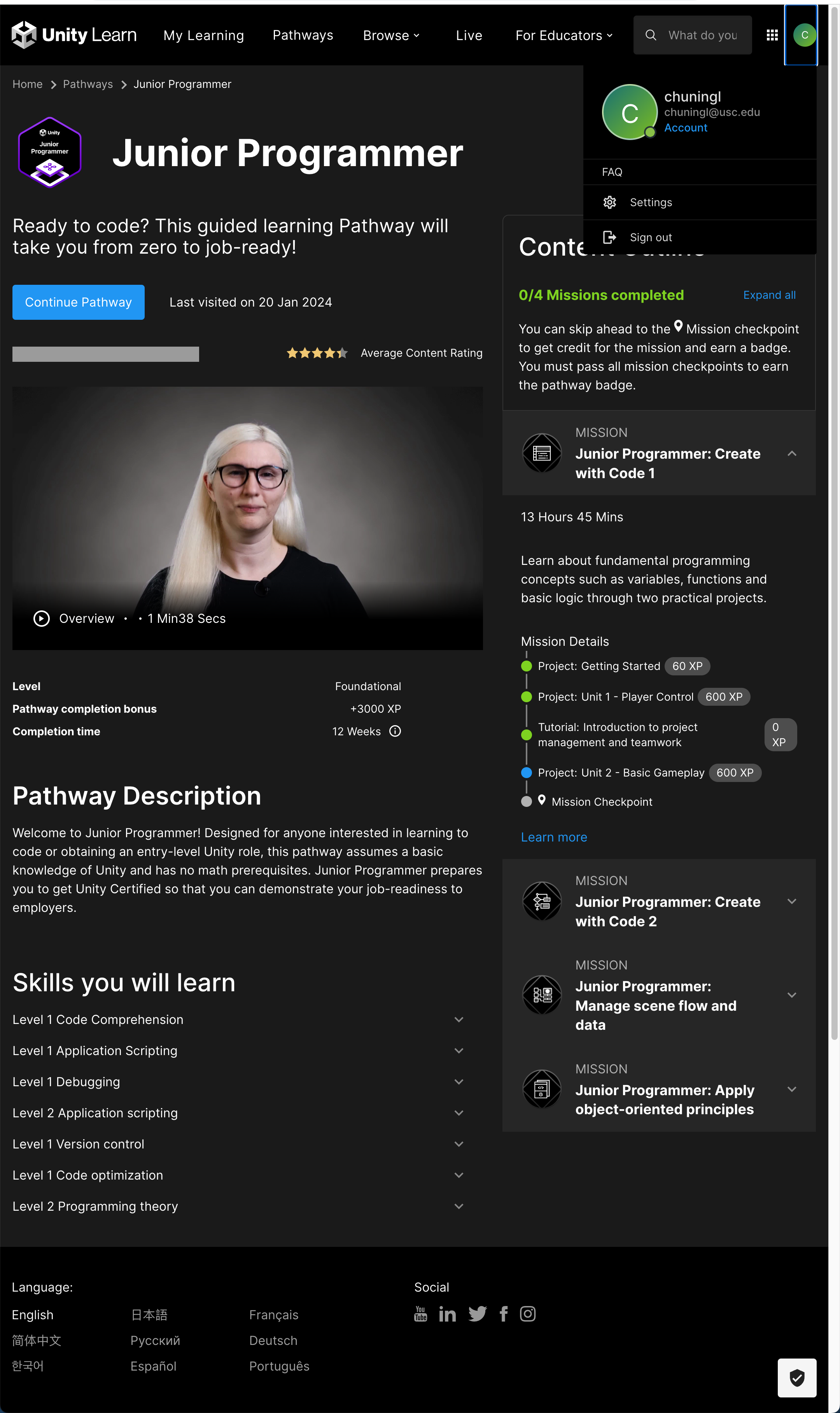840x1413 pixels.
Task: Expand Level 1 Debugging skill
Action: pos(458,1082)
